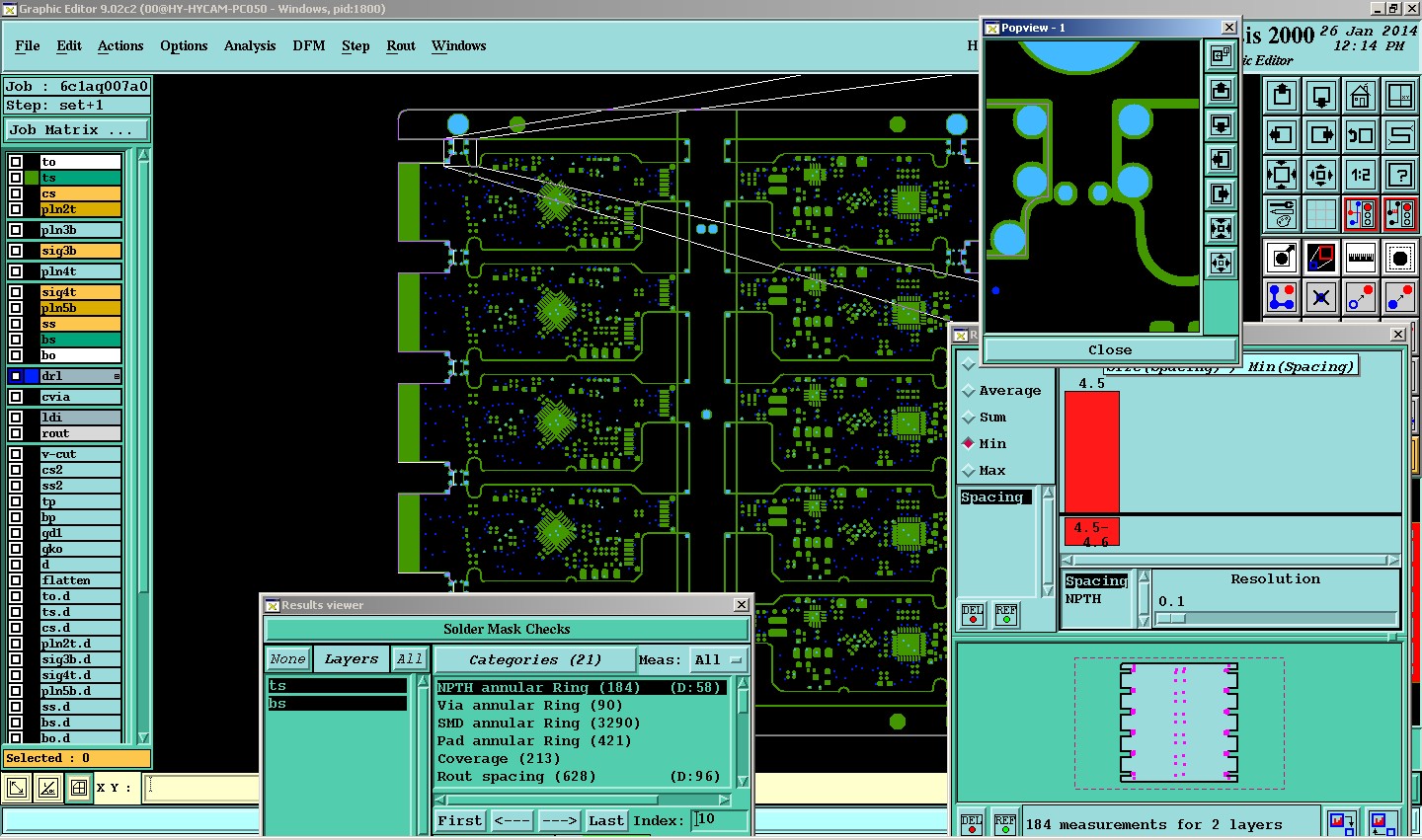Click the grid snap icon left of XY label
The height and width of the screenshot is (840, 1422).
79,788
